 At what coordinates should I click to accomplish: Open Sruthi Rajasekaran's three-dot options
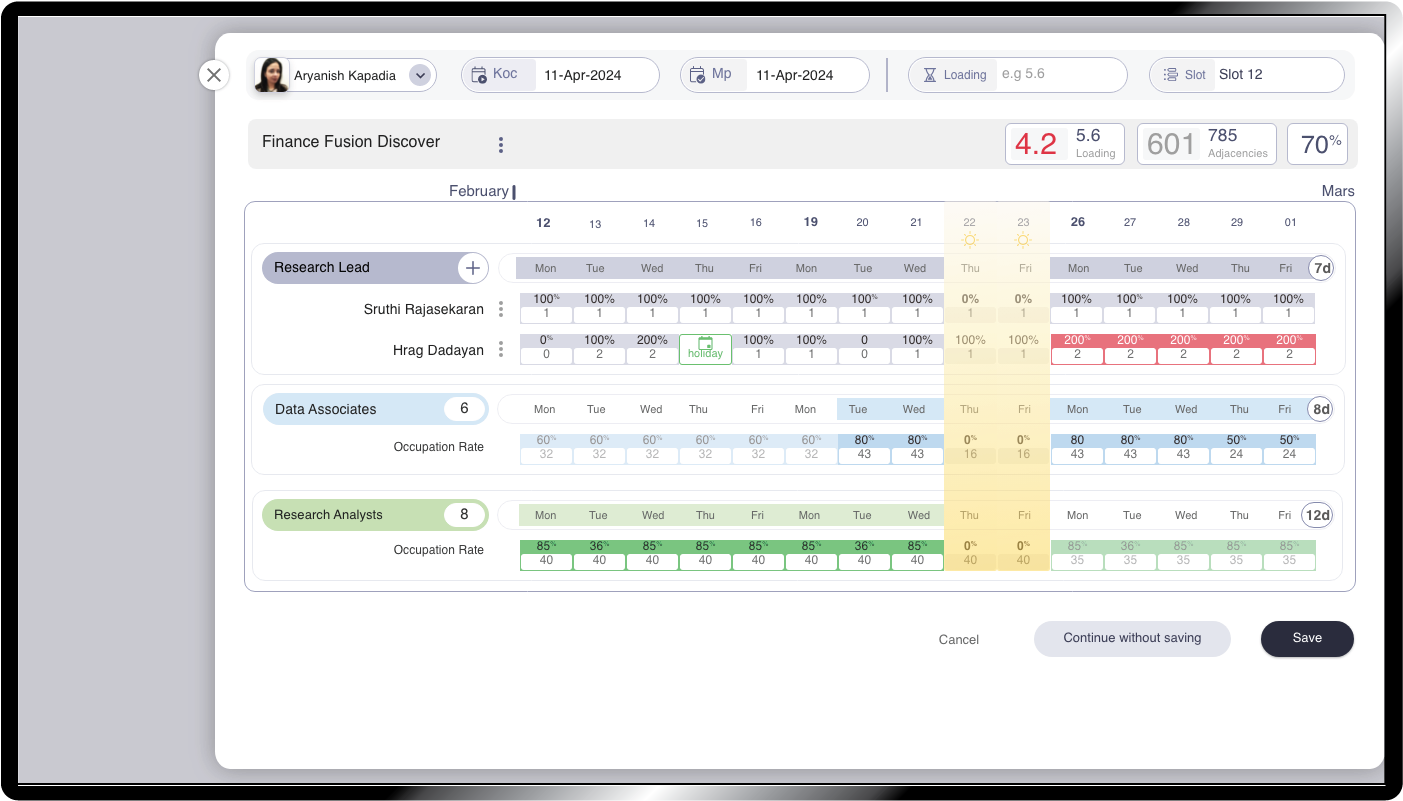(501, 309)
